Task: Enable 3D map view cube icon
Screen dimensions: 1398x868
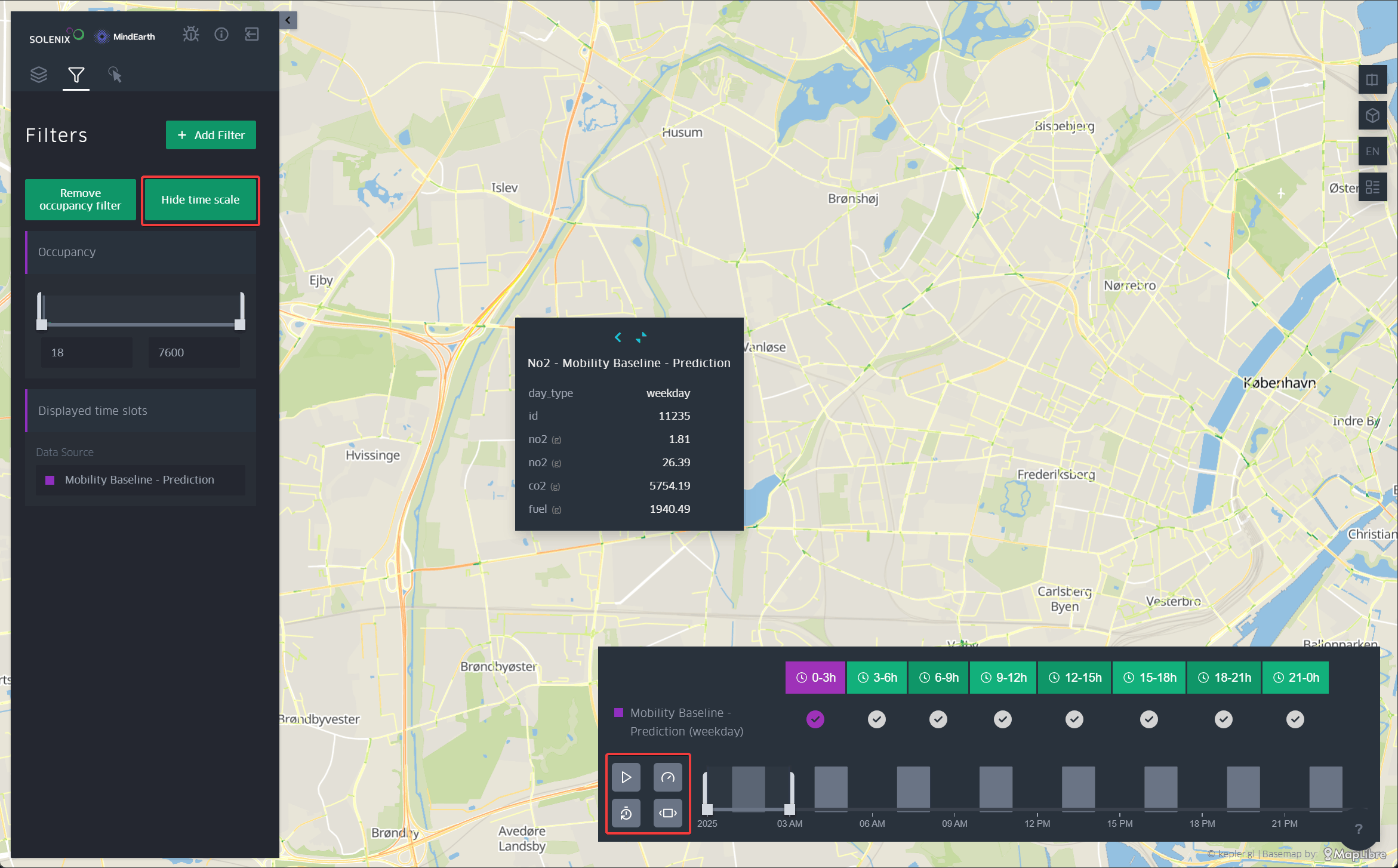Action: [x=1372, y=116]
